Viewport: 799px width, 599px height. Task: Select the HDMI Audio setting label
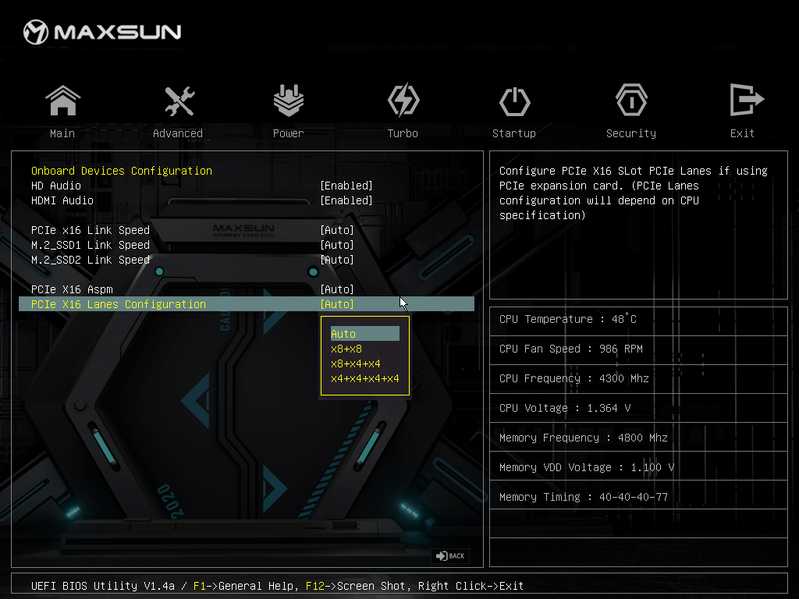62,200
